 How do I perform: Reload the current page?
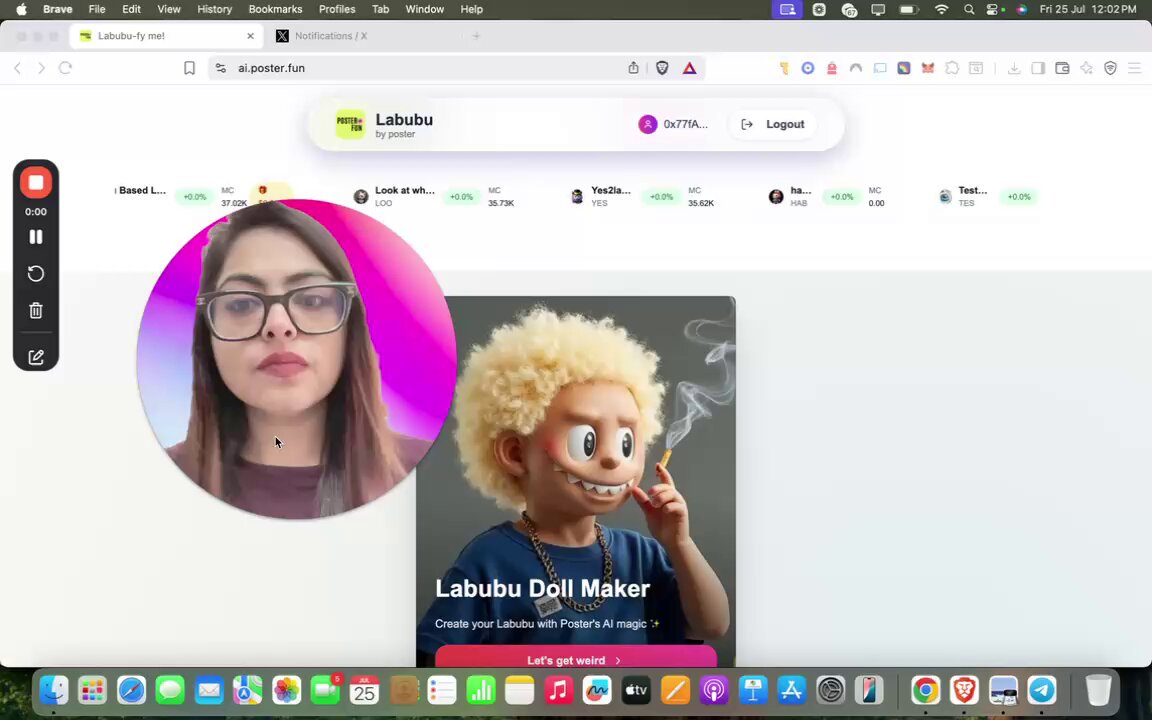(x=65, y=68)
